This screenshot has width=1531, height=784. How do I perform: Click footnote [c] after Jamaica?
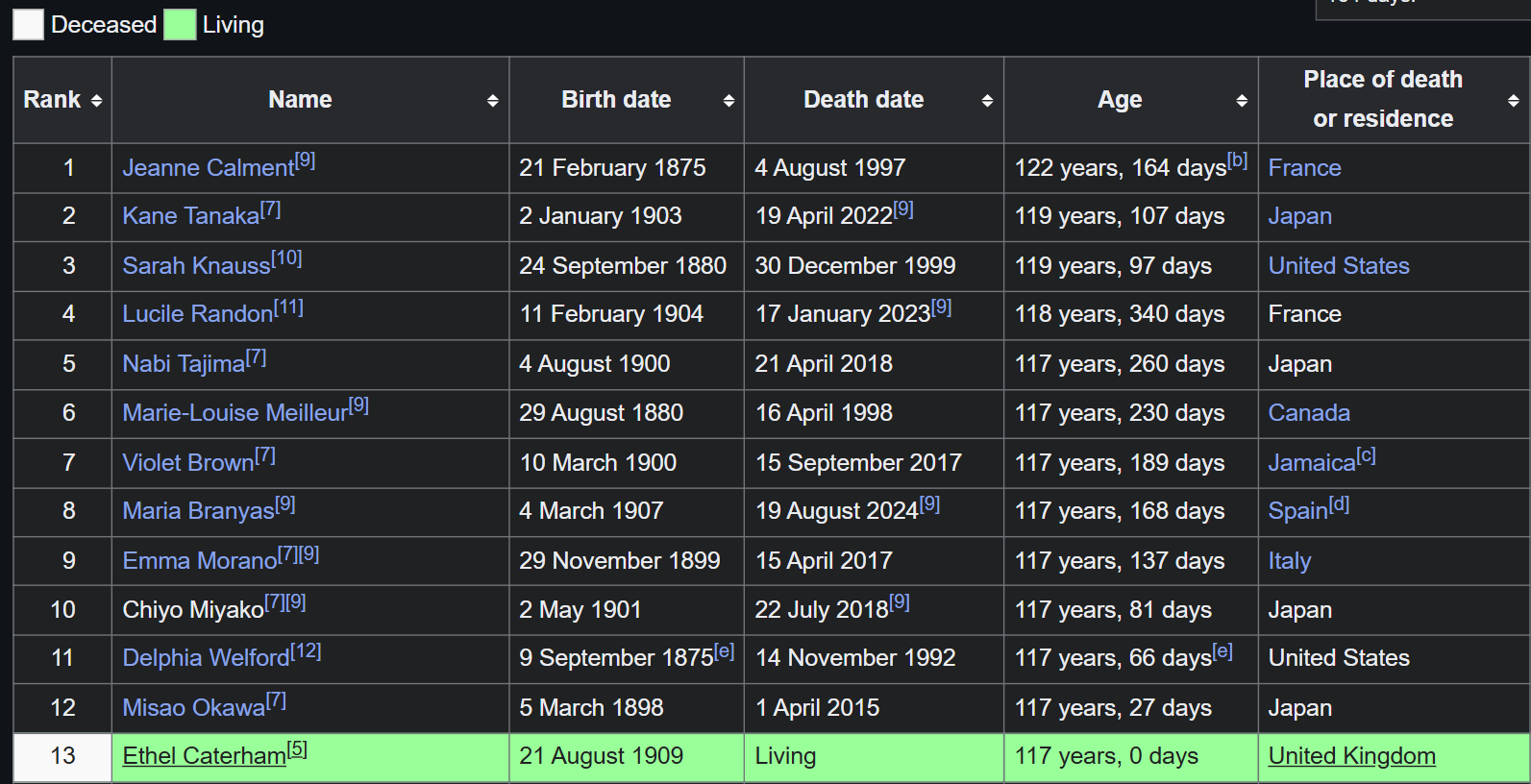1366,455
